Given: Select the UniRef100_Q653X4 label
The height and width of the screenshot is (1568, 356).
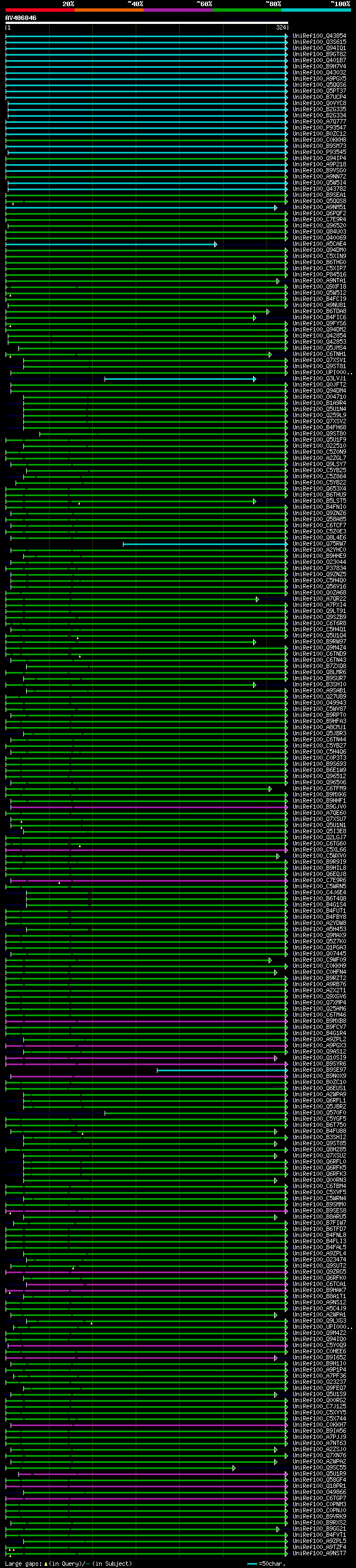Looking at the screenshot, I should 319,489.
